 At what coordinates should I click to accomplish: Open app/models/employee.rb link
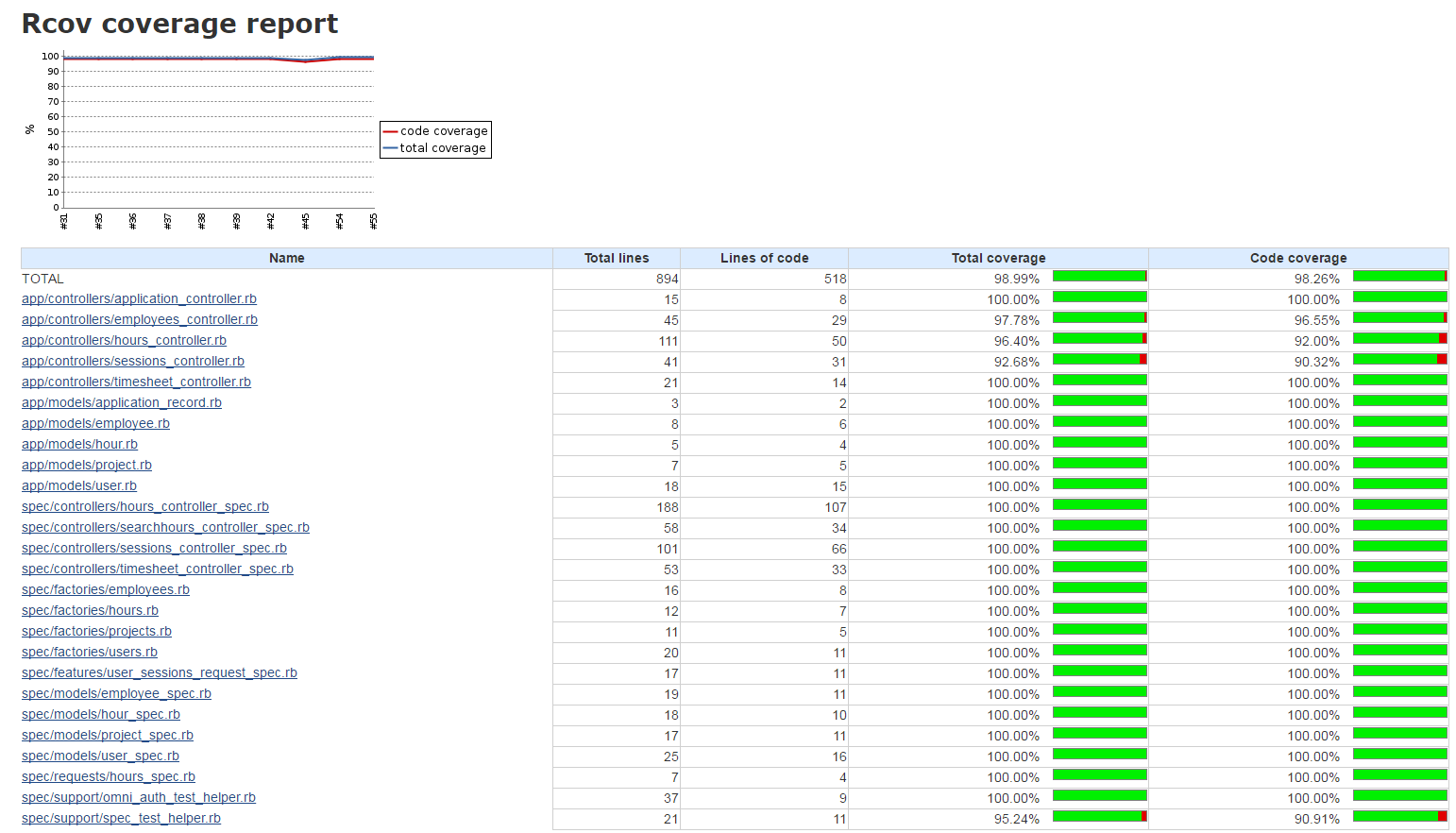(x=95, y=424)
